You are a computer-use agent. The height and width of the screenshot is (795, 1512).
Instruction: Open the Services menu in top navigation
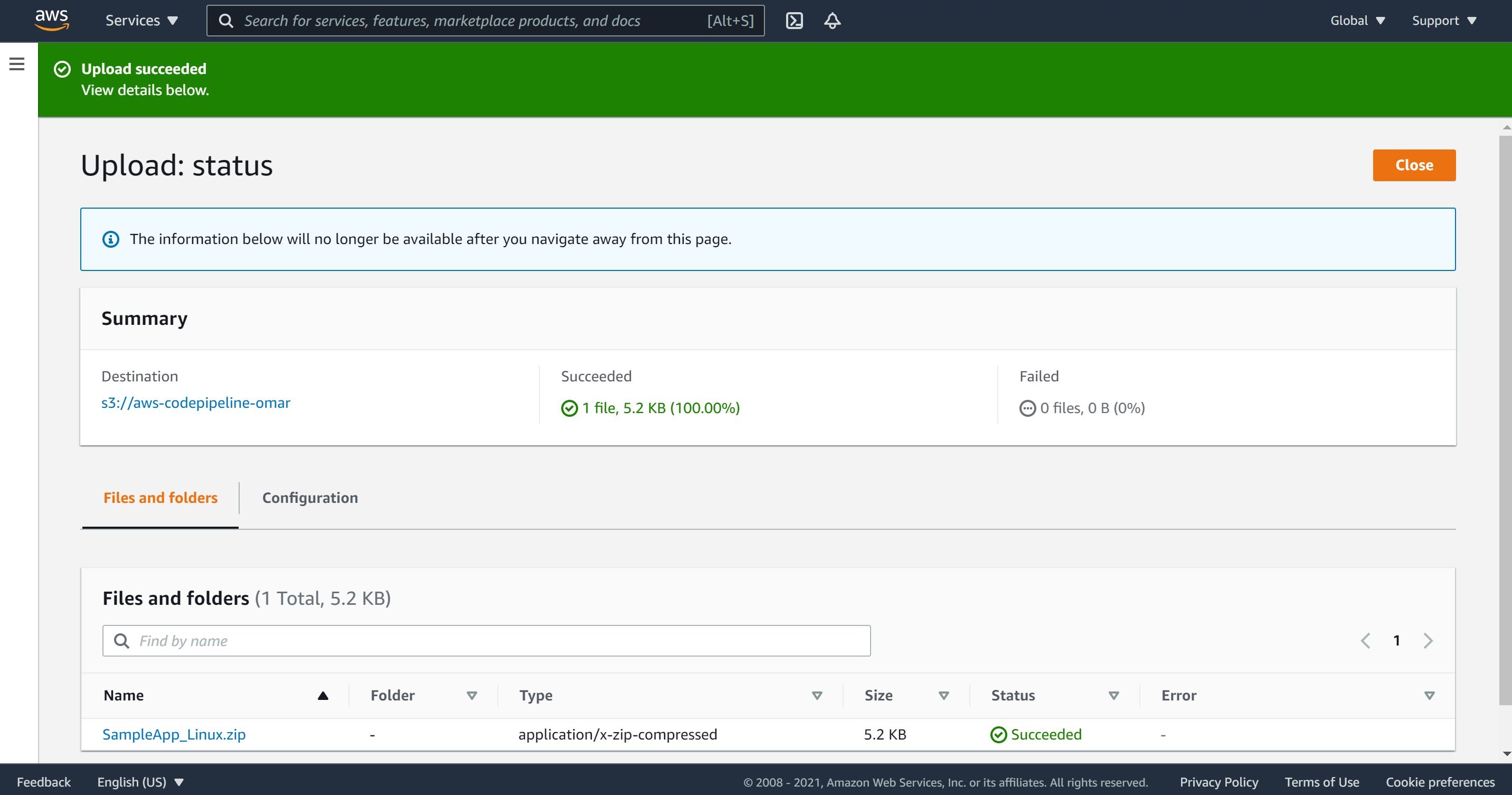pos(139,20)
